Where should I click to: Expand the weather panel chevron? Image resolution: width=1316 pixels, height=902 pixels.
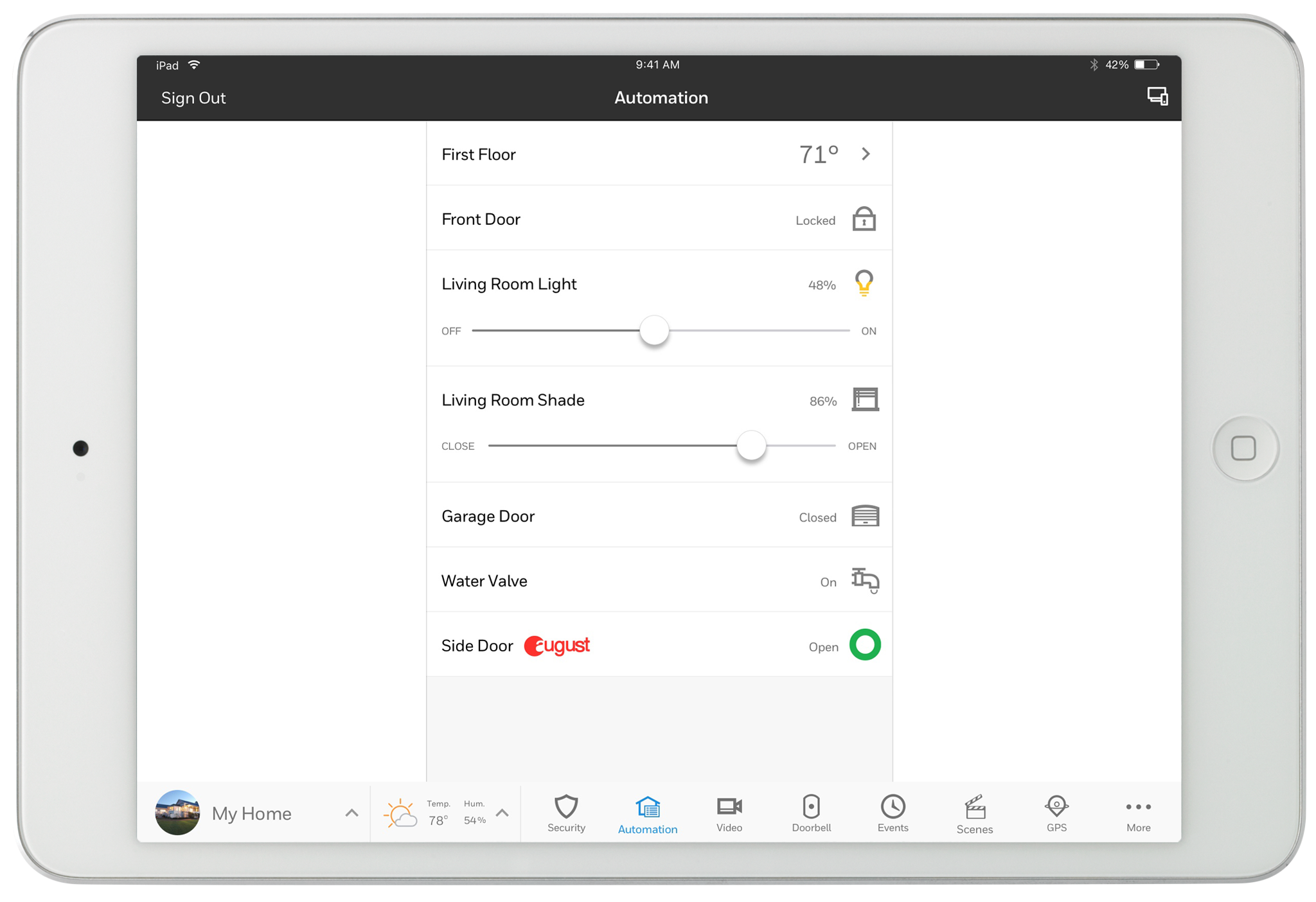coord(502,813)
